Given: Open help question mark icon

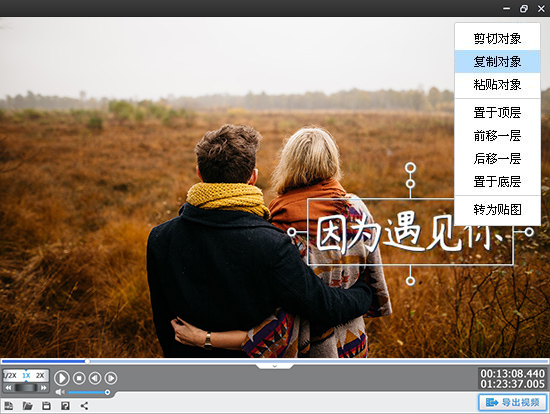Looking at the screenshot, I should tap(65, 406).
